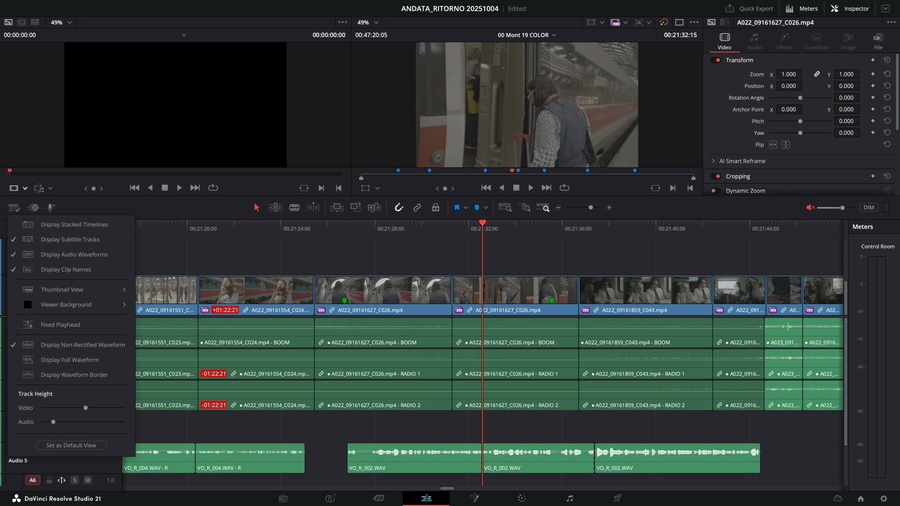Image resolution: width=900 pixels, height=506 pixels.
Task: Open Project Settings gear icon
Action: [x=883, y=499]
